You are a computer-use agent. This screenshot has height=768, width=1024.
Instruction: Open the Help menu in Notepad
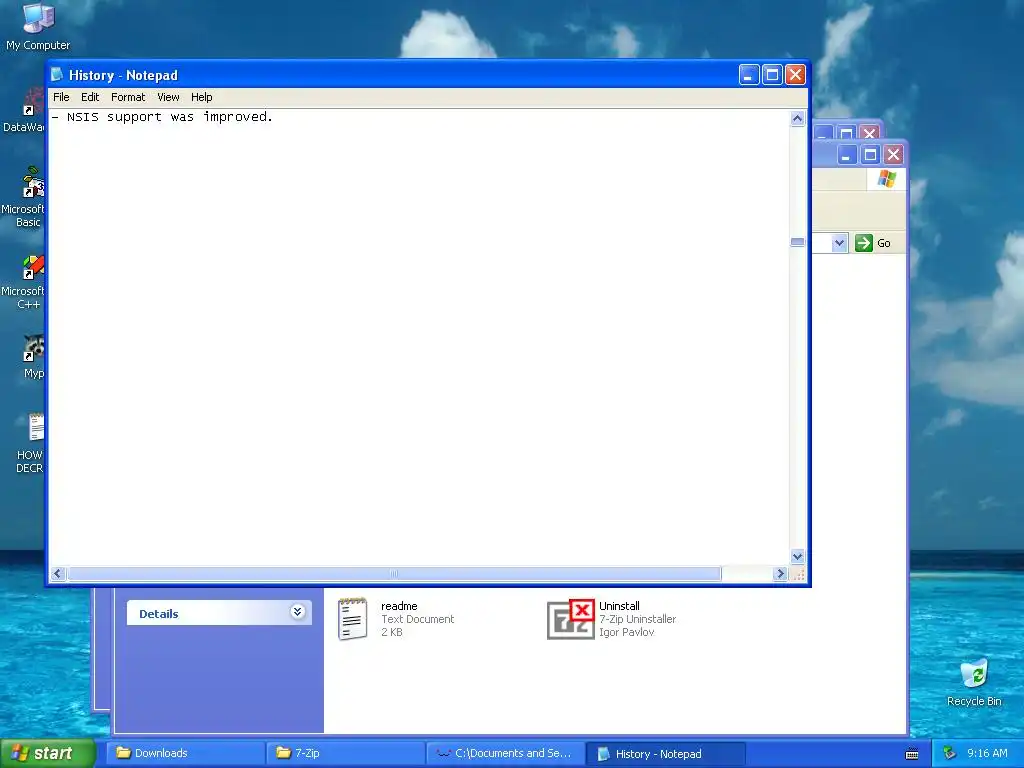(x=201, y=97)
